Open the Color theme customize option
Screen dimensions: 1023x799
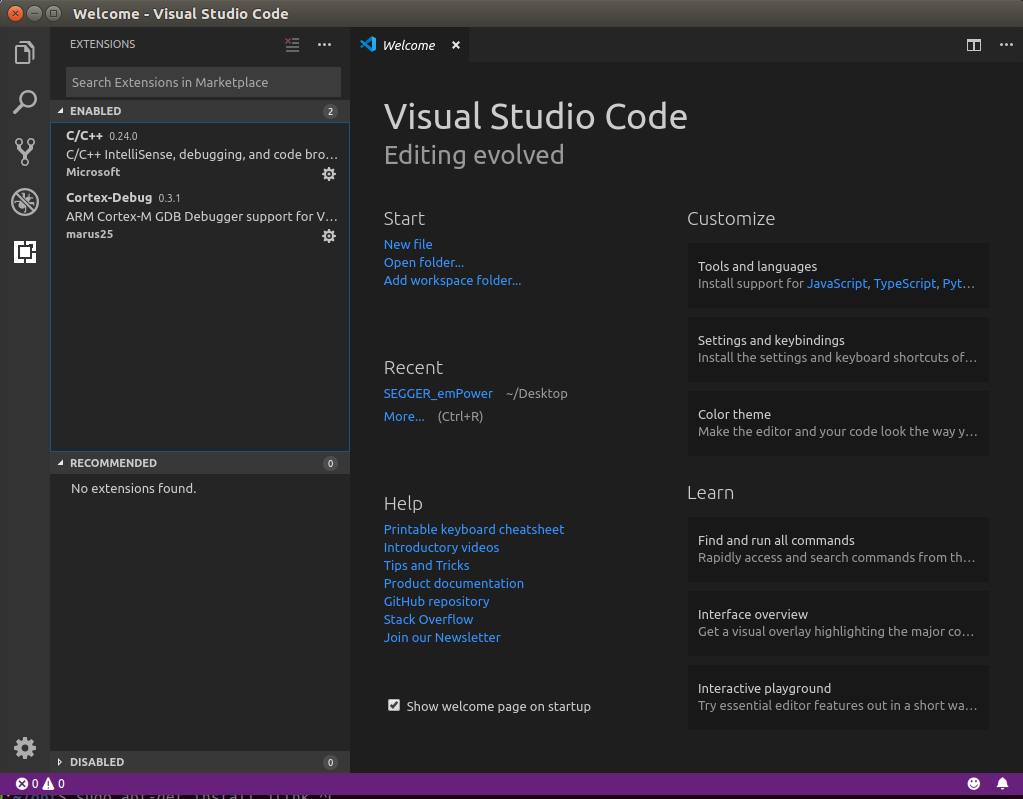point(838,423)
